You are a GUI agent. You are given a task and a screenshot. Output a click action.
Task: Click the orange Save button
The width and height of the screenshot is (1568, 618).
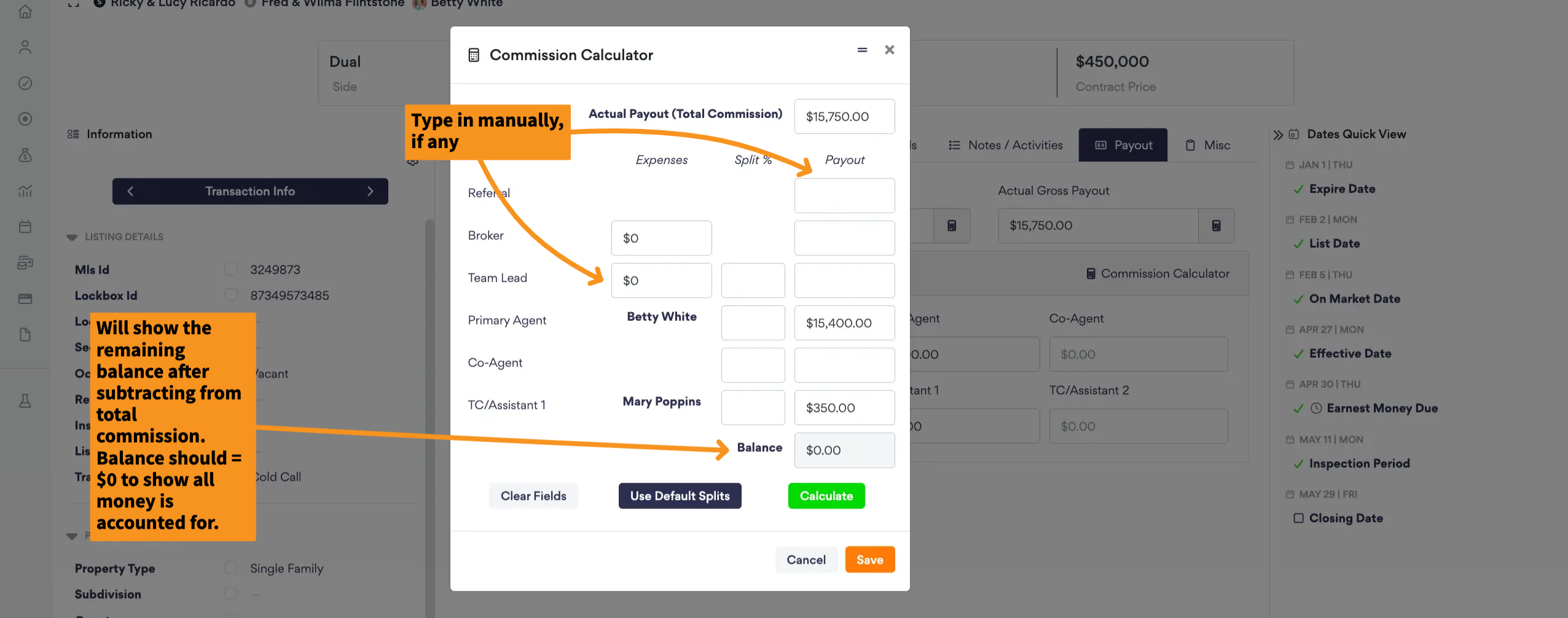[869, 560]
